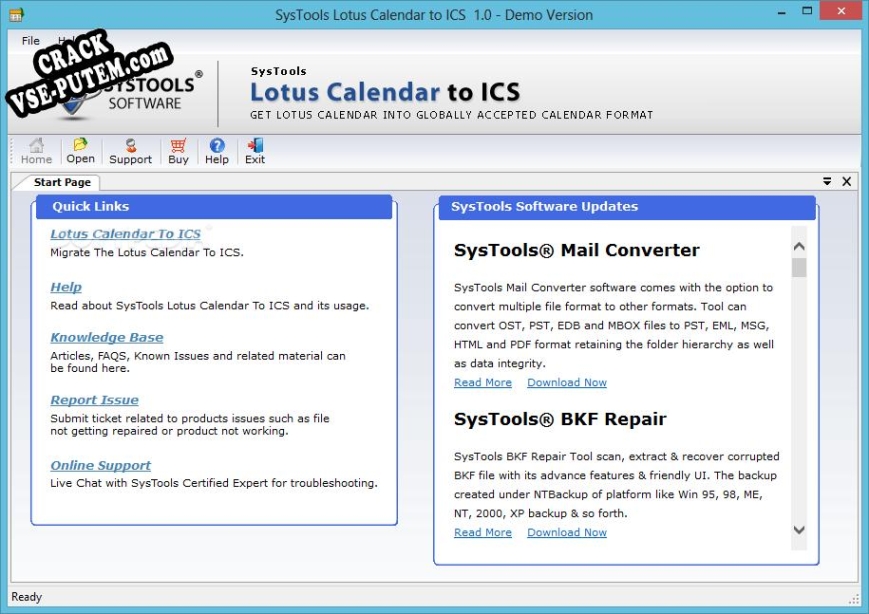Viewport: 869px width, 614px height.
Task: Select the Start Page tab
Action: (x=62, y=182)
